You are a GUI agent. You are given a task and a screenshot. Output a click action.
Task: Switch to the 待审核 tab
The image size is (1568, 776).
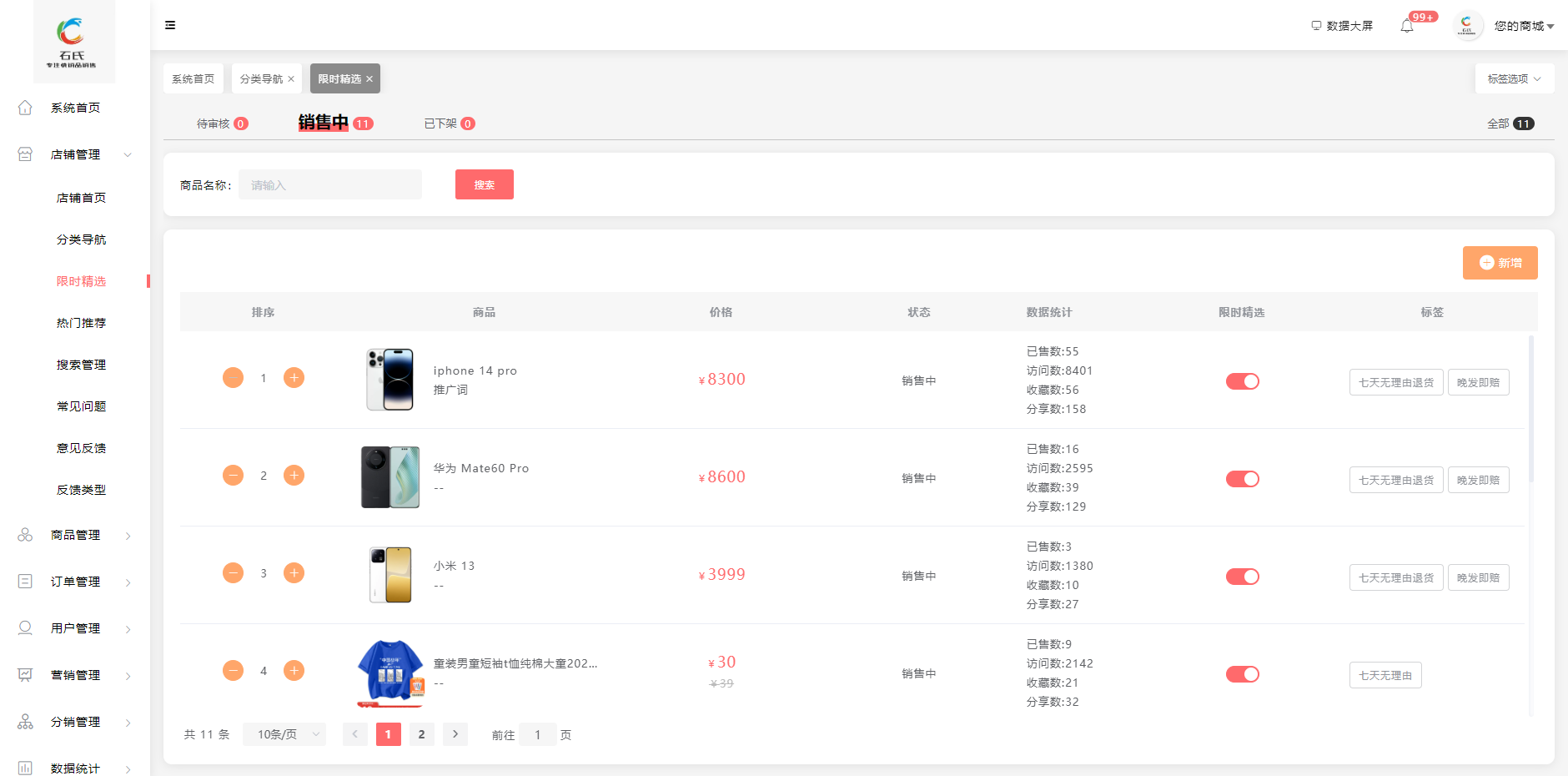click(x=222, y=123)
